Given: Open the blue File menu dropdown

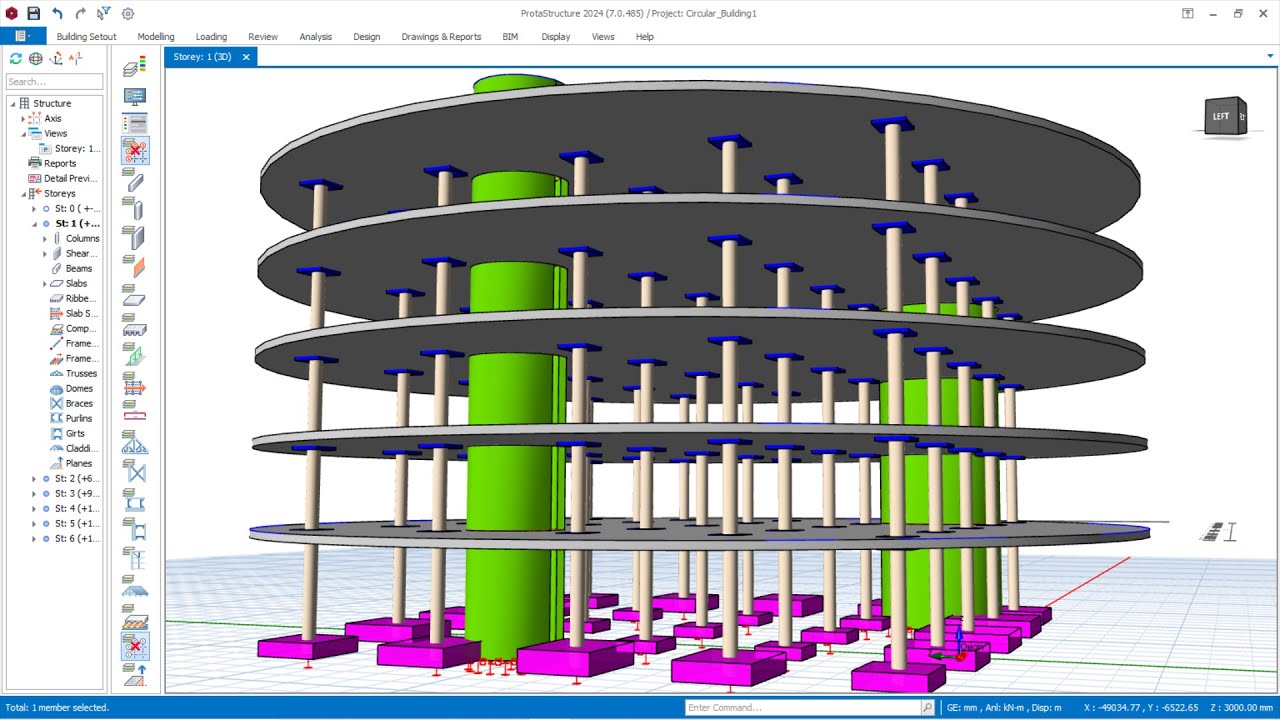Looking at the screenshot, I should (x=22, y=36).
